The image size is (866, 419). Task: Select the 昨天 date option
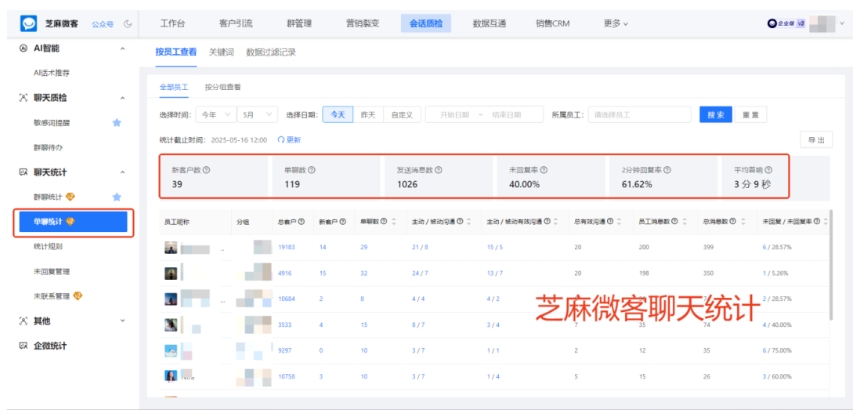pyautogui.click(x=367, y=115)
